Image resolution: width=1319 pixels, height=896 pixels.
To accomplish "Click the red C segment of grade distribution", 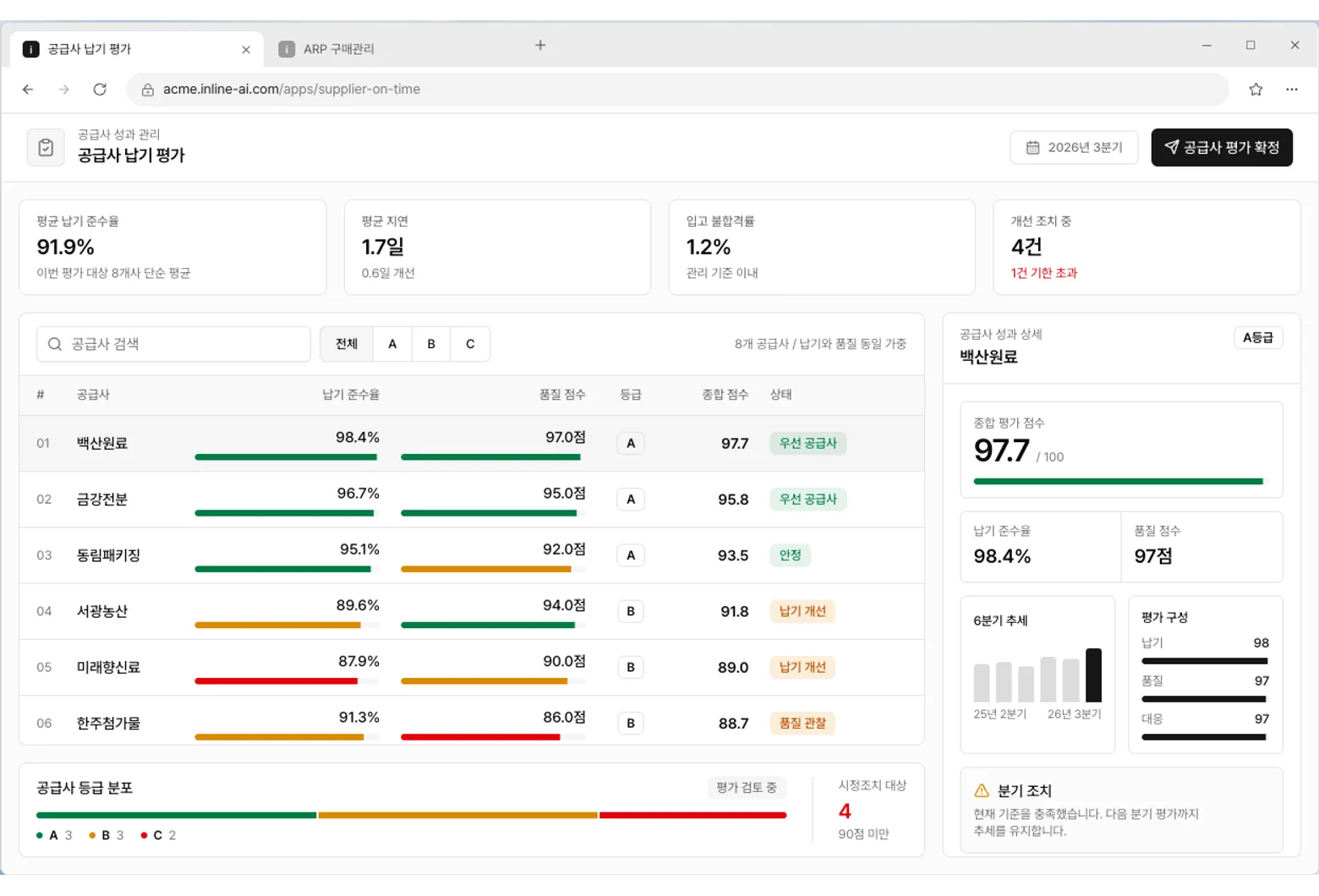I will [x=693, y=816].
